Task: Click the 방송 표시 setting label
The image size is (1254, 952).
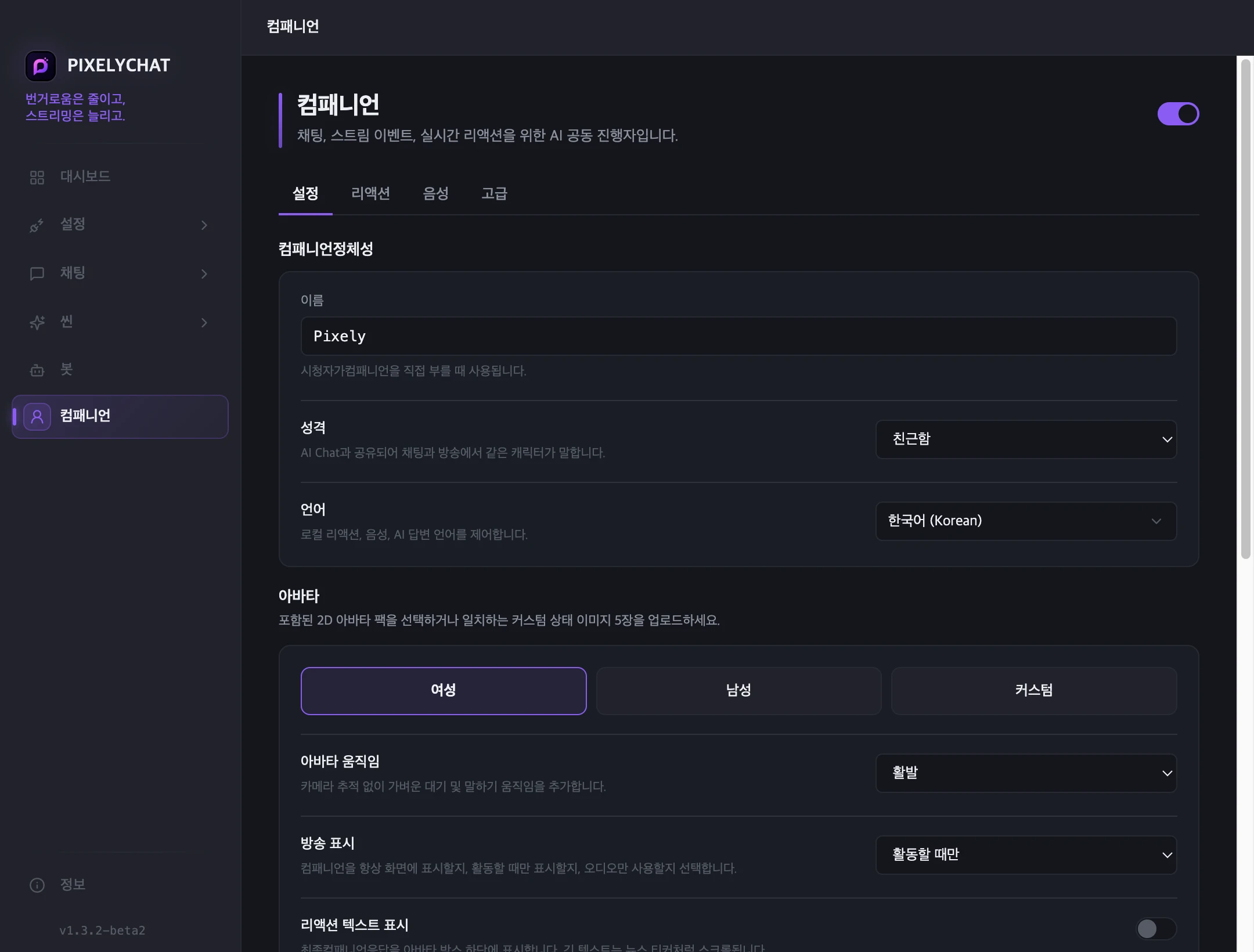Action: pos(327,843)
